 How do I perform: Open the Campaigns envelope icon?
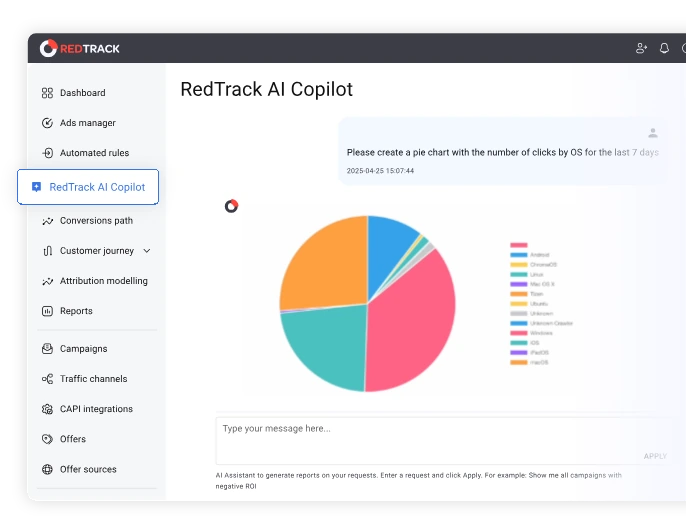(47, 349)
